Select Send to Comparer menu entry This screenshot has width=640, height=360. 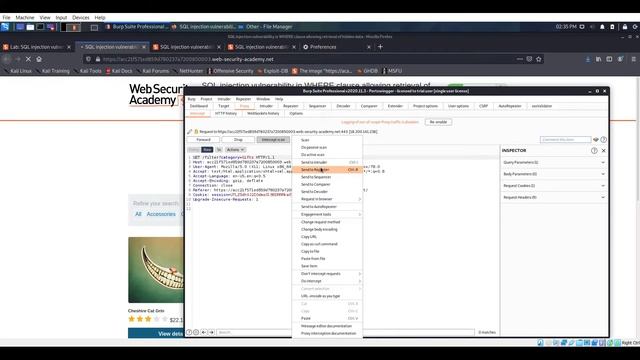tap(328, 184)
